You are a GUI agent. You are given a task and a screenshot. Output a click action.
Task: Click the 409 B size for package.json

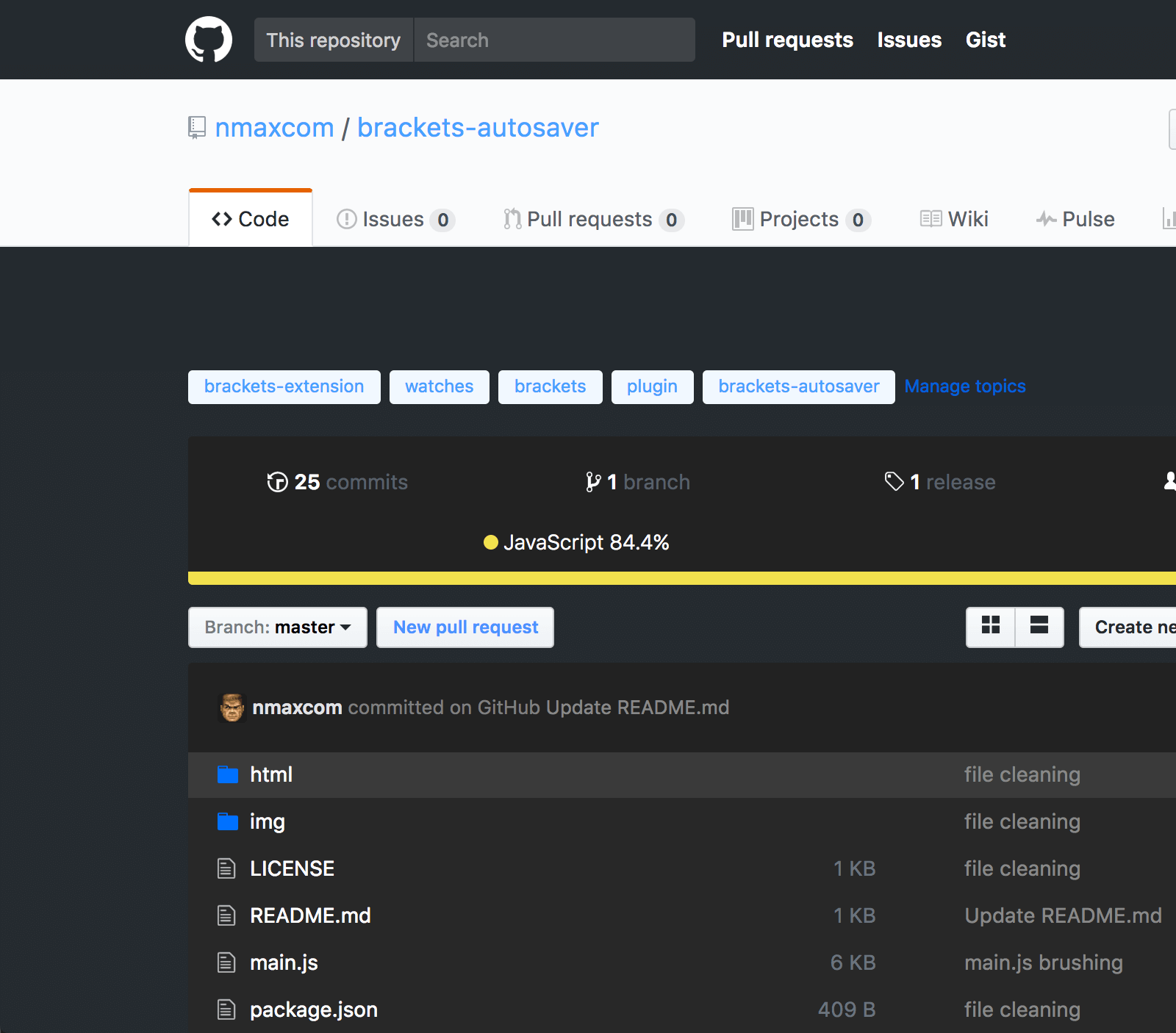847,1009
